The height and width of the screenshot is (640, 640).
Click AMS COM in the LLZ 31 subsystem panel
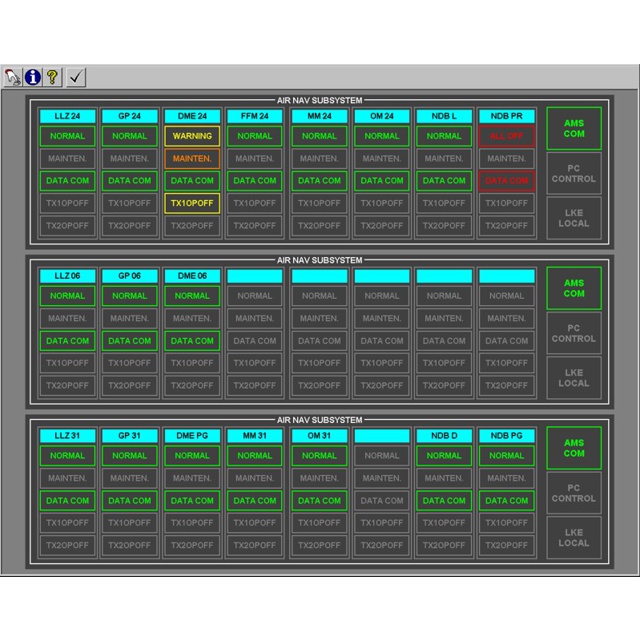coord(574,448)
